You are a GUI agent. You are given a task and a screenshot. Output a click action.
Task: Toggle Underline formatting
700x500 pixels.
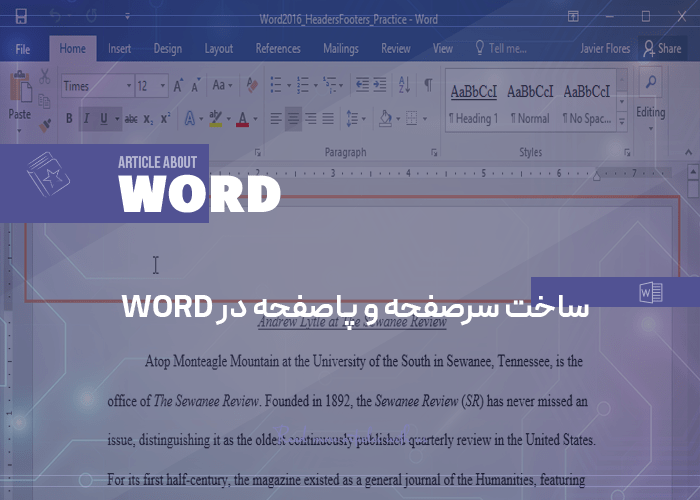pos(104,119)
